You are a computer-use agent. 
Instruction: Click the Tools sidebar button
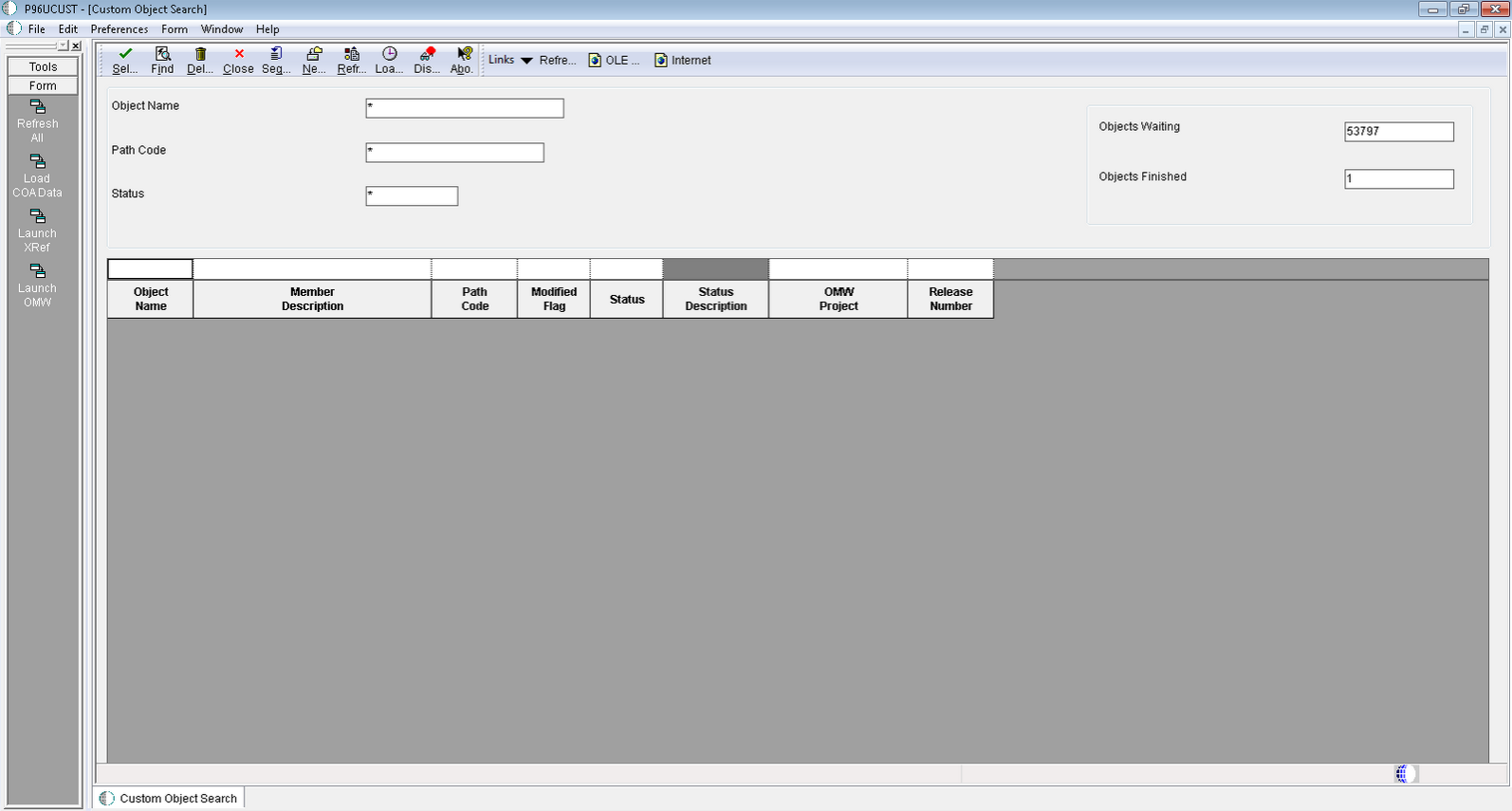tap(43, 66)
